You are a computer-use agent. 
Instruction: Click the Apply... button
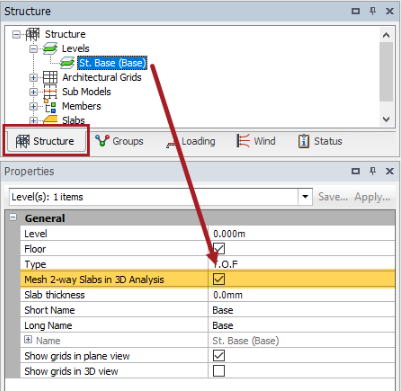tap(372, 197)
